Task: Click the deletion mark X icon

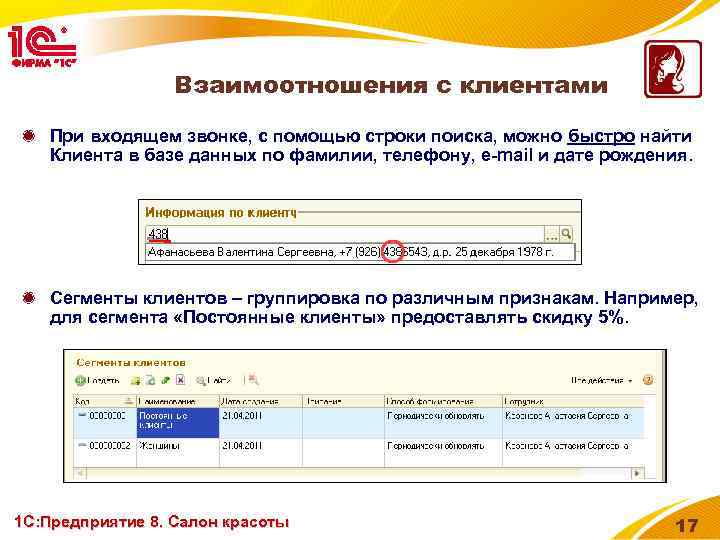Action: [x=180, y=380]
